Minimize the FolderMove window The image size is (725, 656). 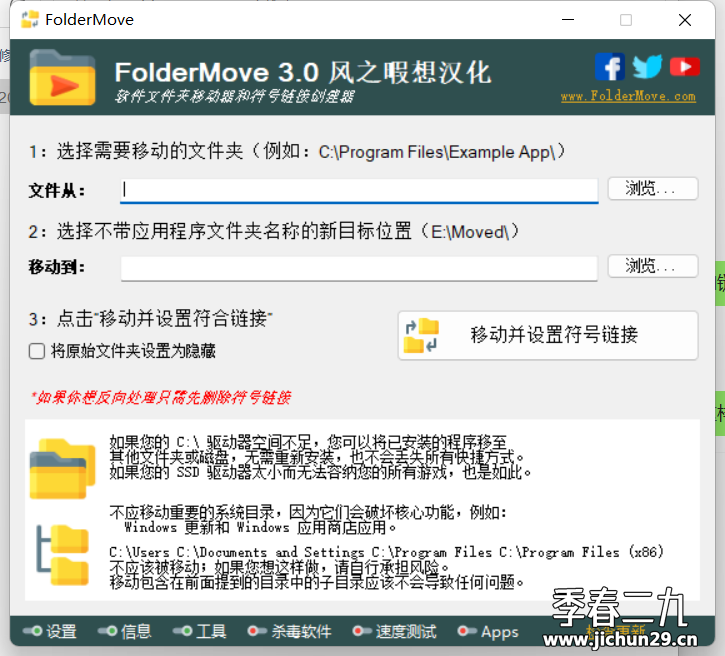point(568,20)
